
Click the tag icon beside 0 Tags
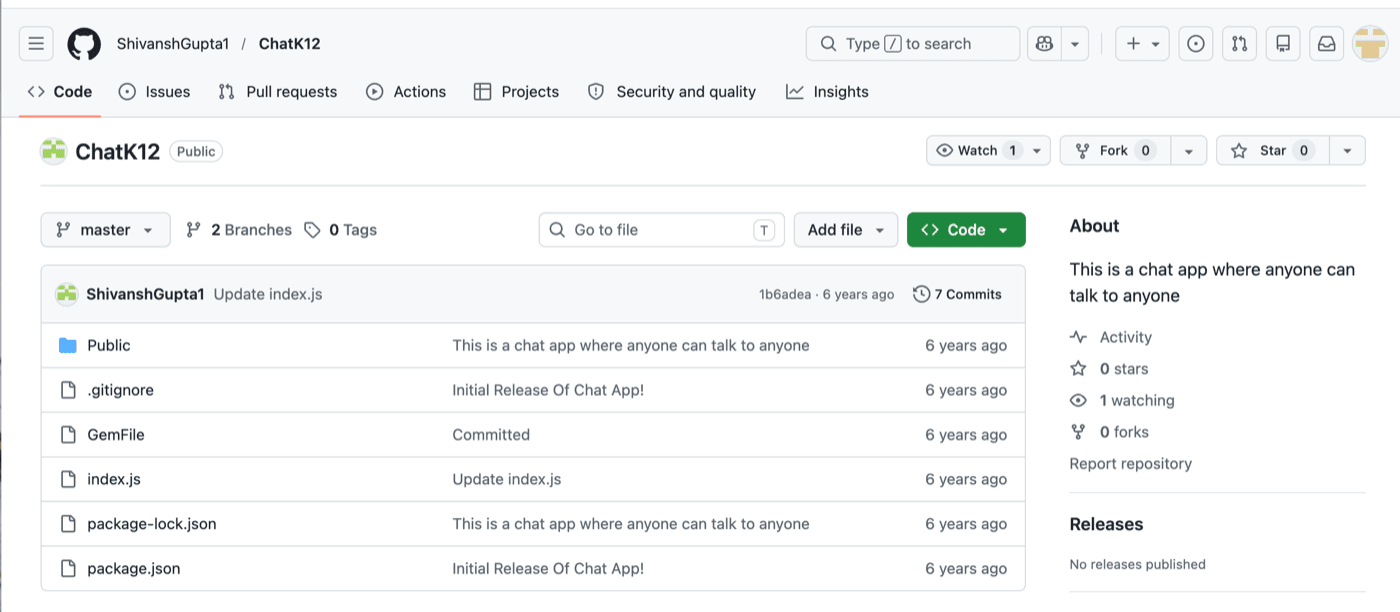(x=313, y=230)
